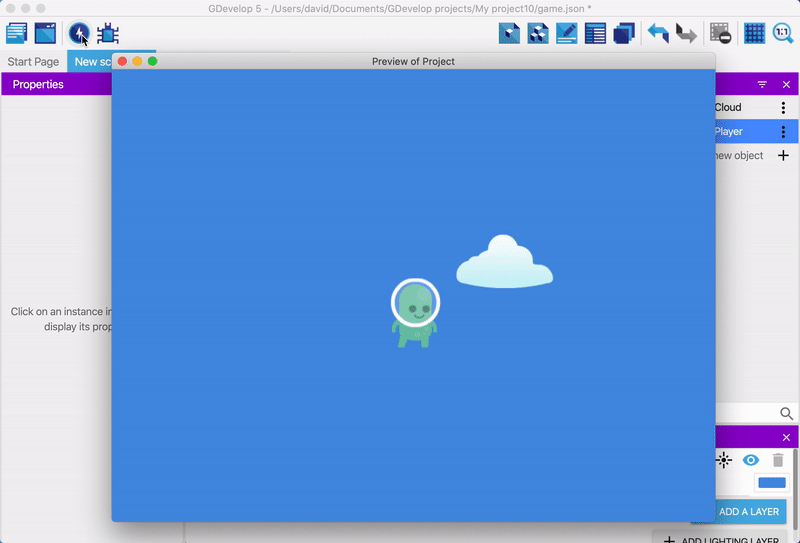Switch to the Start Page tab

point(33,62)
